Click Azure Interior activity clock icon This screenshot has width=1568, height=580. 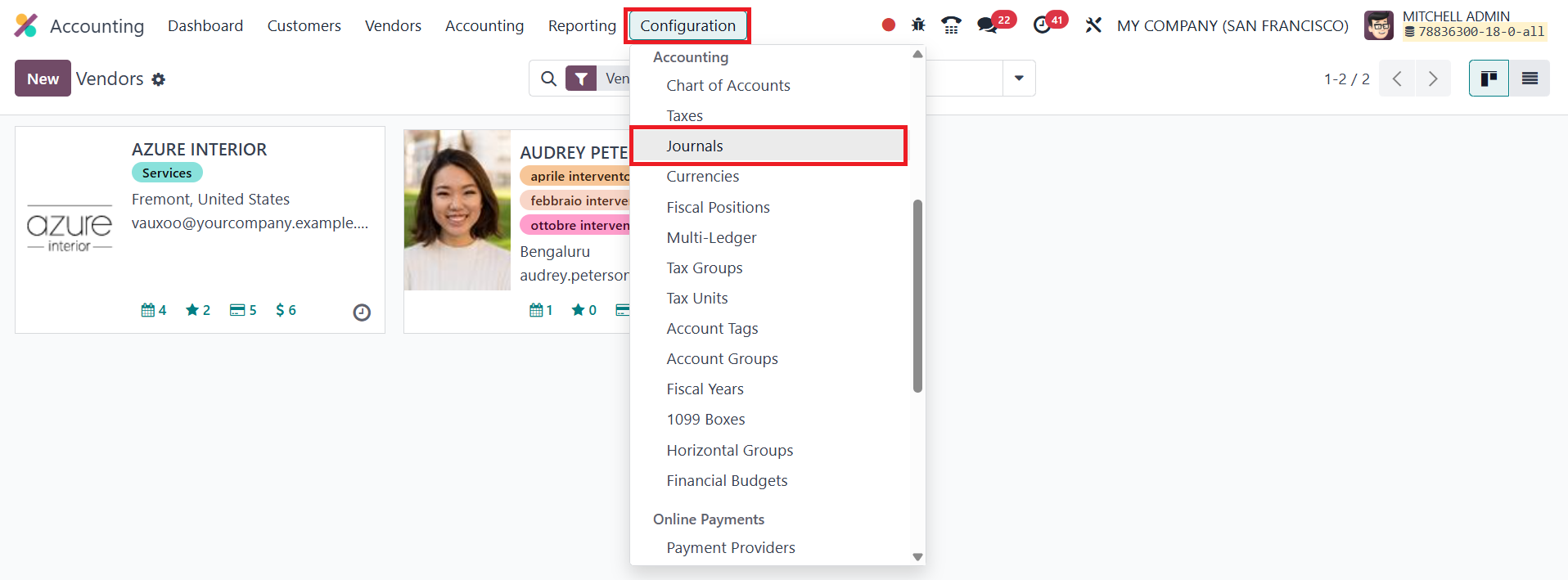pos(362,312)
